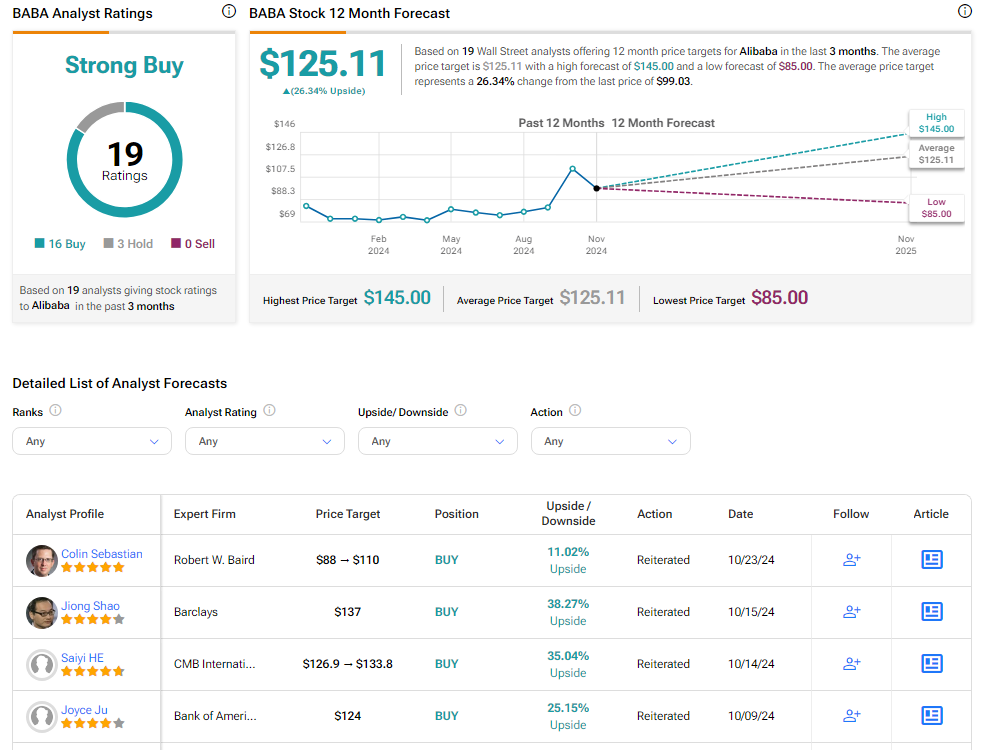Open Colin Sebastian's article icon

coord(931,560)
